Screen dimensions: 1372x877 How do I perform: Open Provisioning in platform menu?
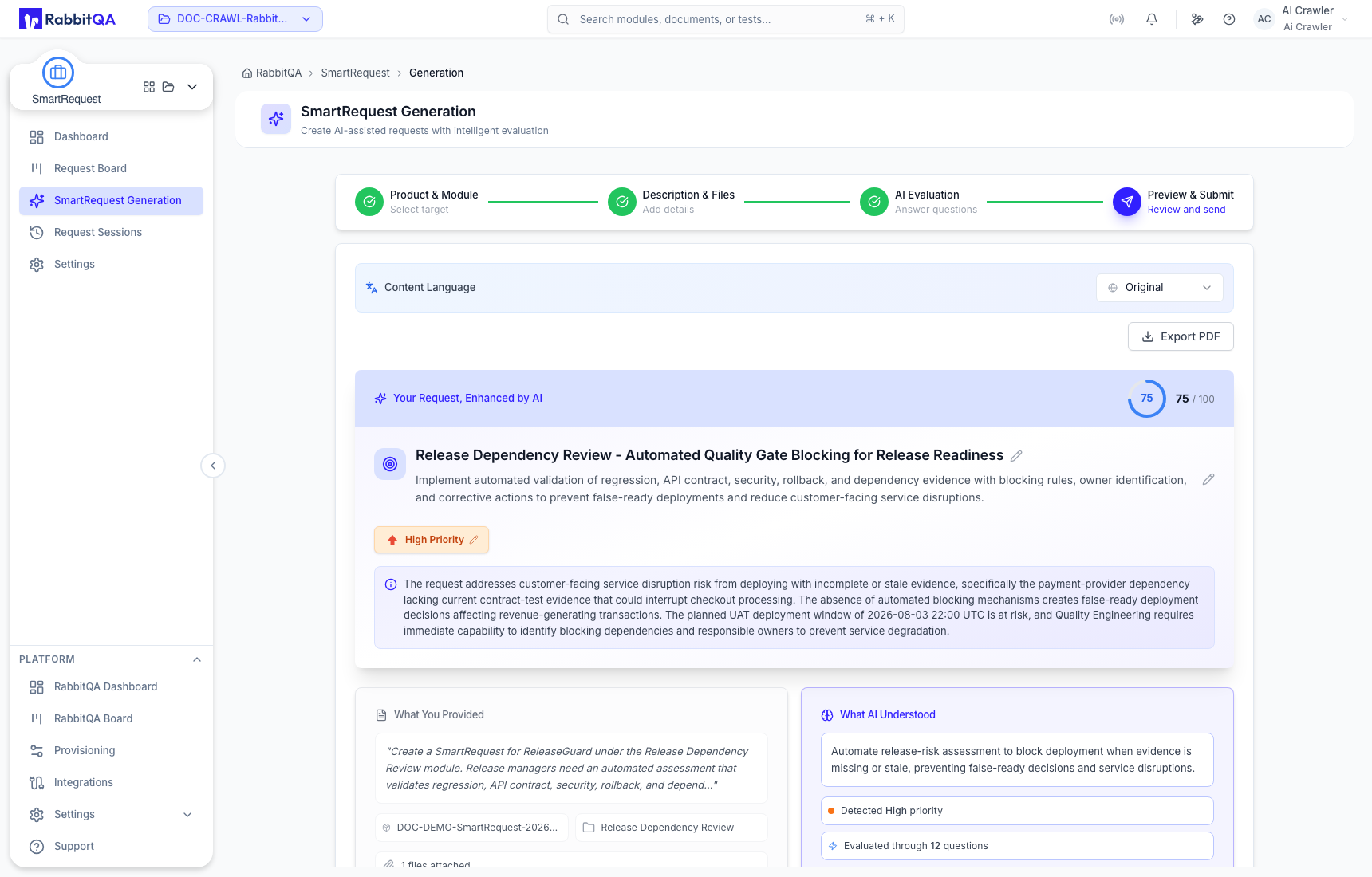coord(111,750)
